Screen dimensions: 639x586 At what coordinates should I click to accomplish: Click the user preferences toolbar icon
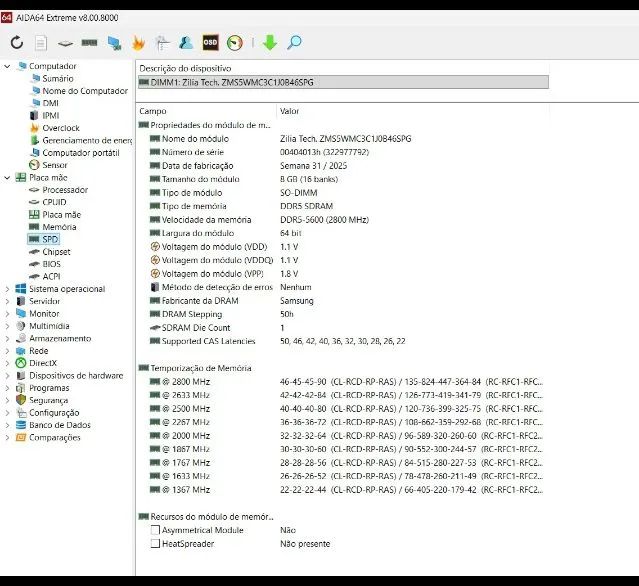[x=186, y=42]
